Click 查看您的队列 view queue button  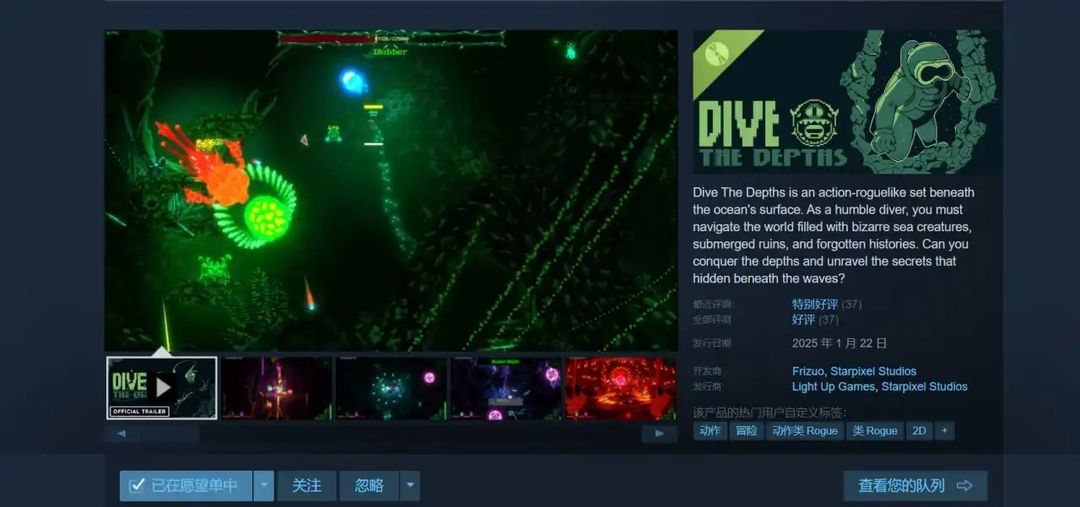(915, 486)
